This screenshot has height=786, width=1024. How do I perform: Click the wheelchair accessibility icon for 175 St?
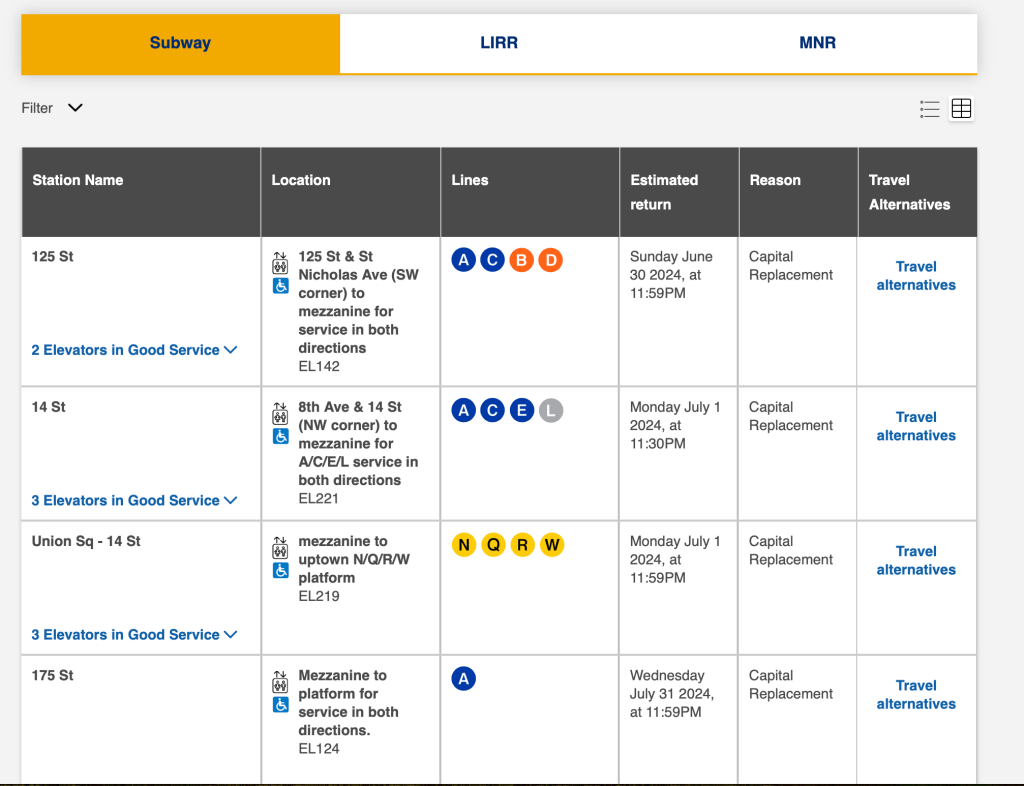click(x=281, y=705)
